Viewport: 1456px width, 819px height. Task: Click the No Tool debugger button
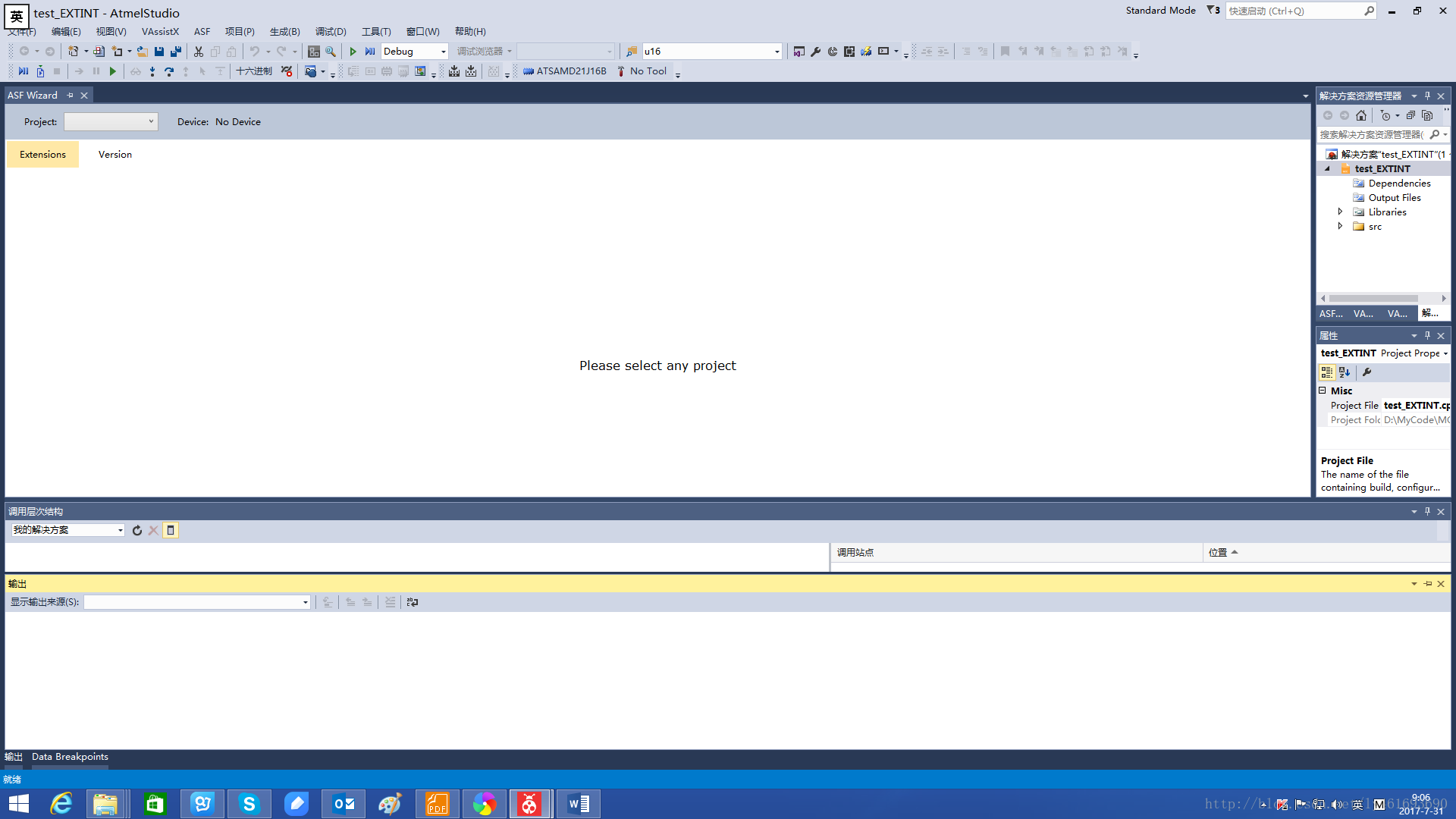(x=642, y=71)
